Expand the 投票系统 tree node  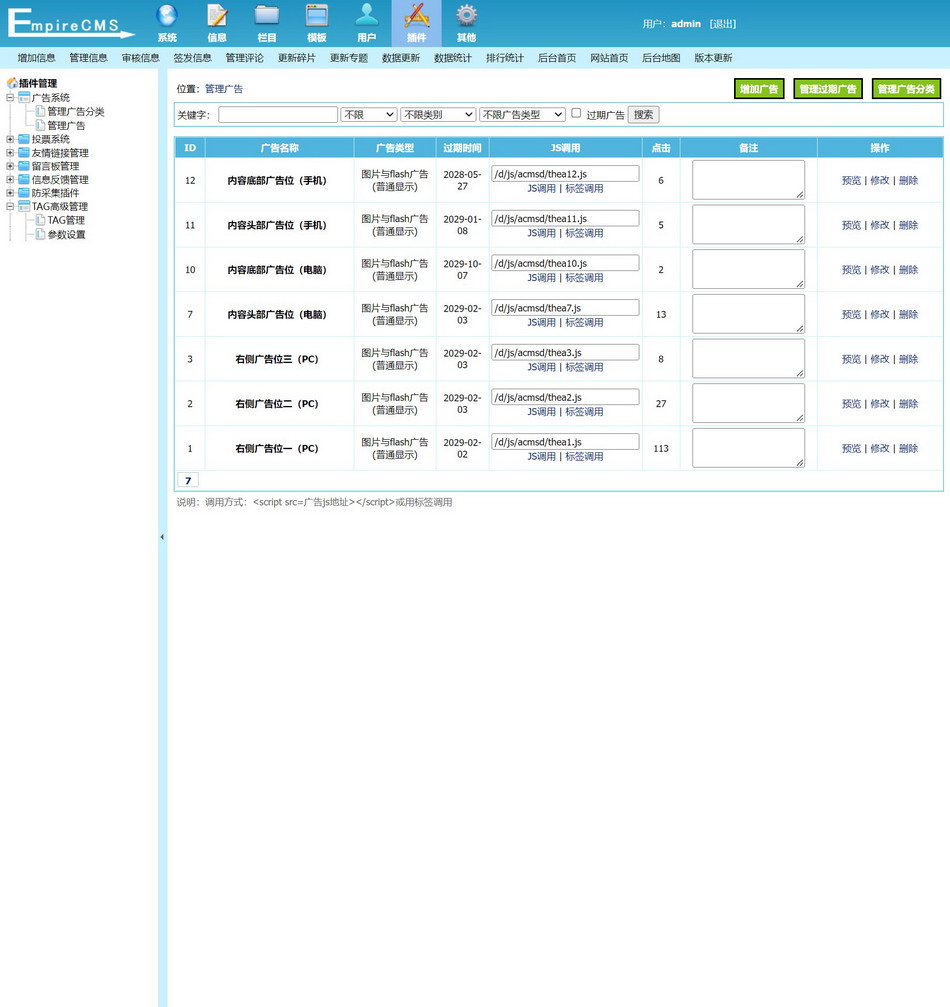pos(10,139)
